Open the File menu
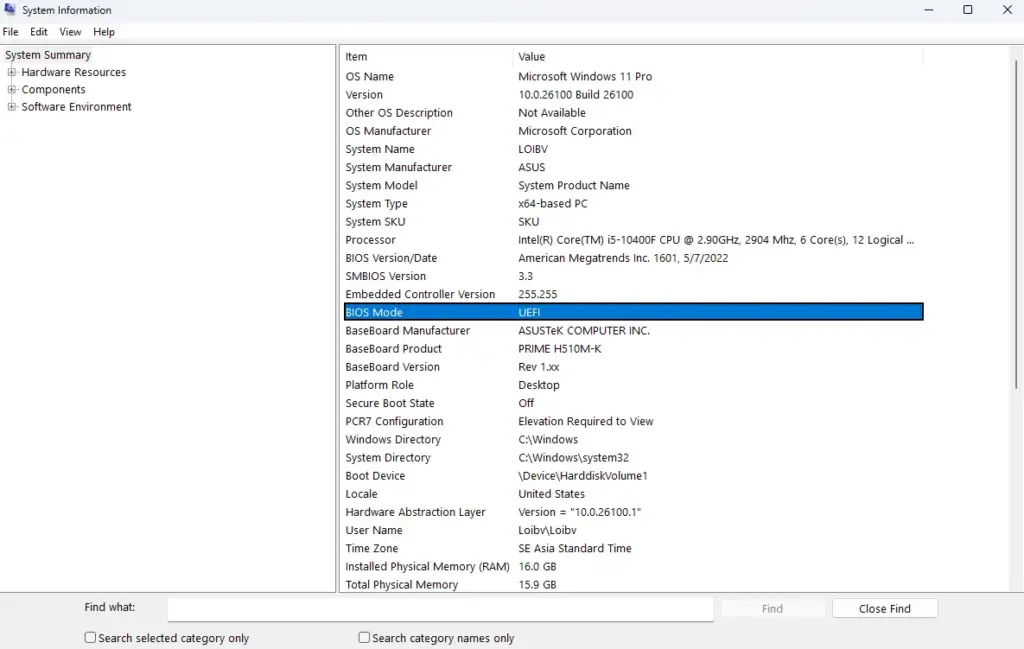 pos(10,31)
